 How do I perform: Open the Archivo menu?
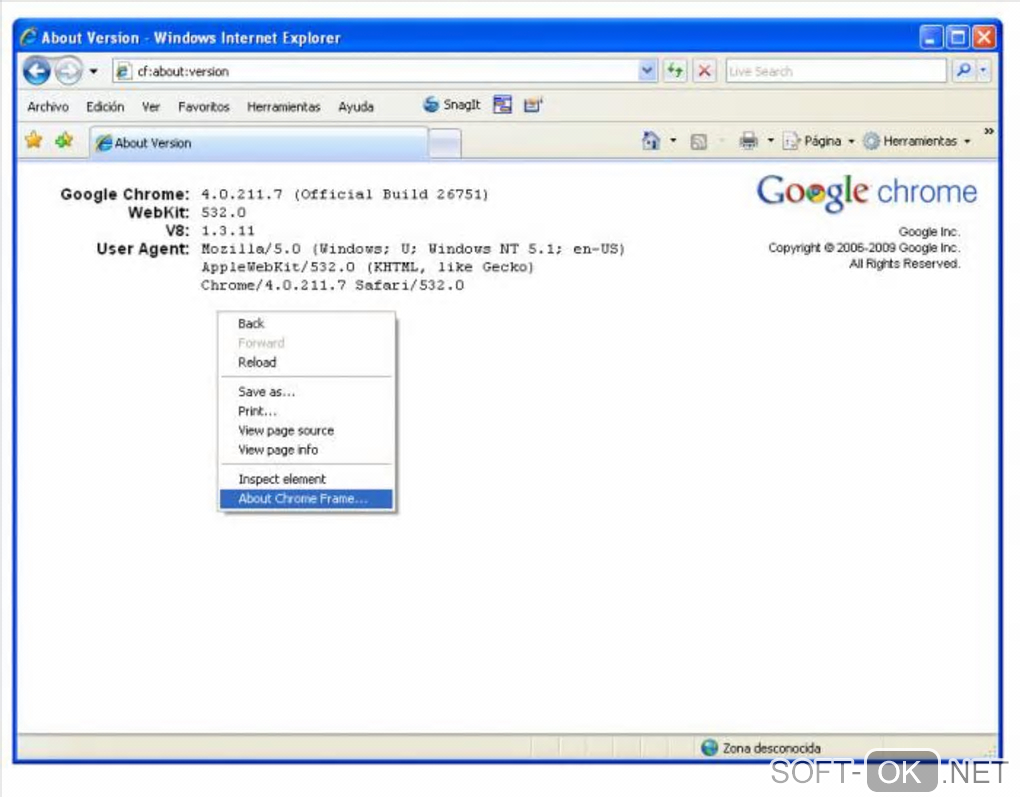(48, 107)
